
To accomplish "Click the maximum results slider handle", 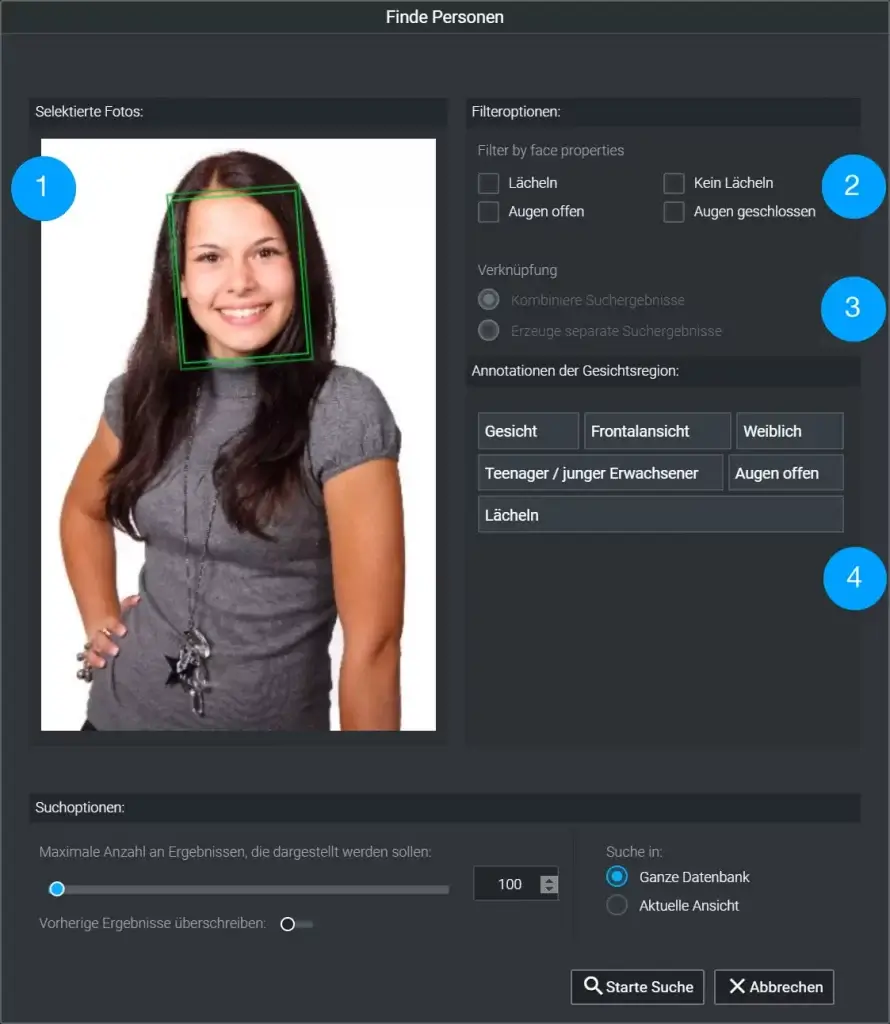I will click(x=57, y=888).
